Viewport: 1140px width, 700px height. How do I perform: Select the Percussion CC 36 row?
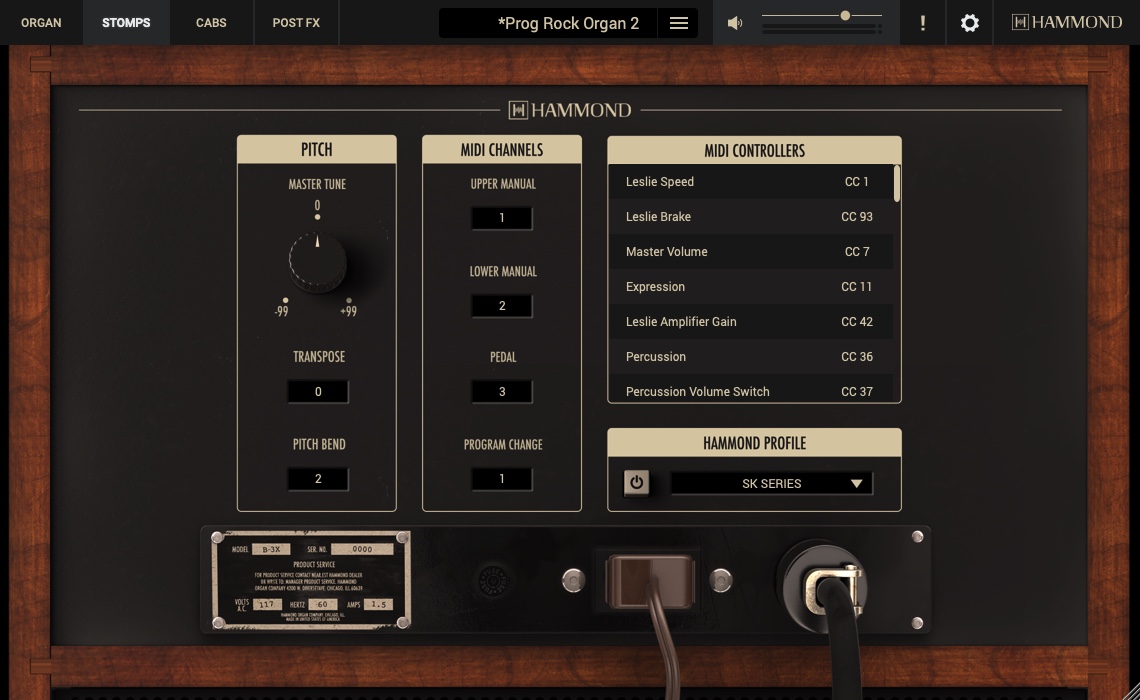tap(751, 356)
